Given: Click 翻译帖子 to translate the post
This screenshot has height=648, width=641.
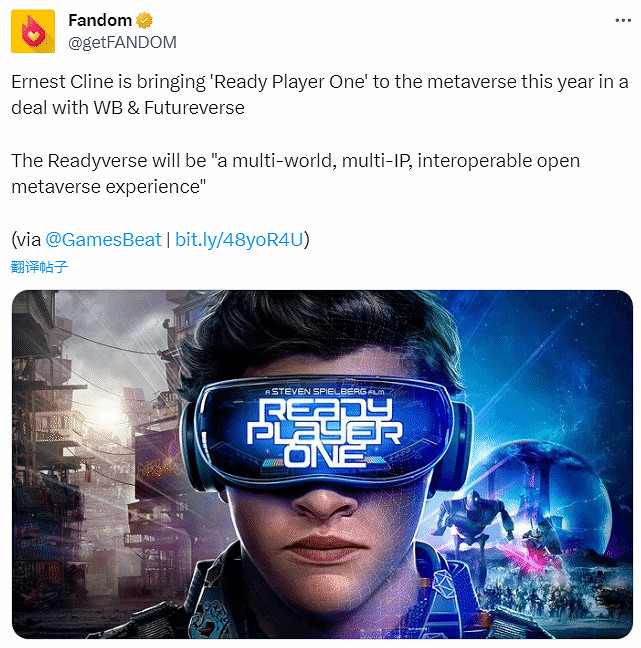Looking at the screenshot, I should click(39, 267).
